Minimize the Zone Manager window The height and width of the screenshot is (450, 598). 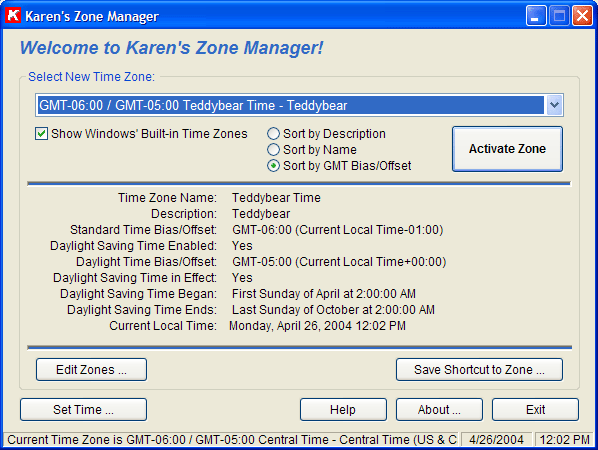click(536, 16)
